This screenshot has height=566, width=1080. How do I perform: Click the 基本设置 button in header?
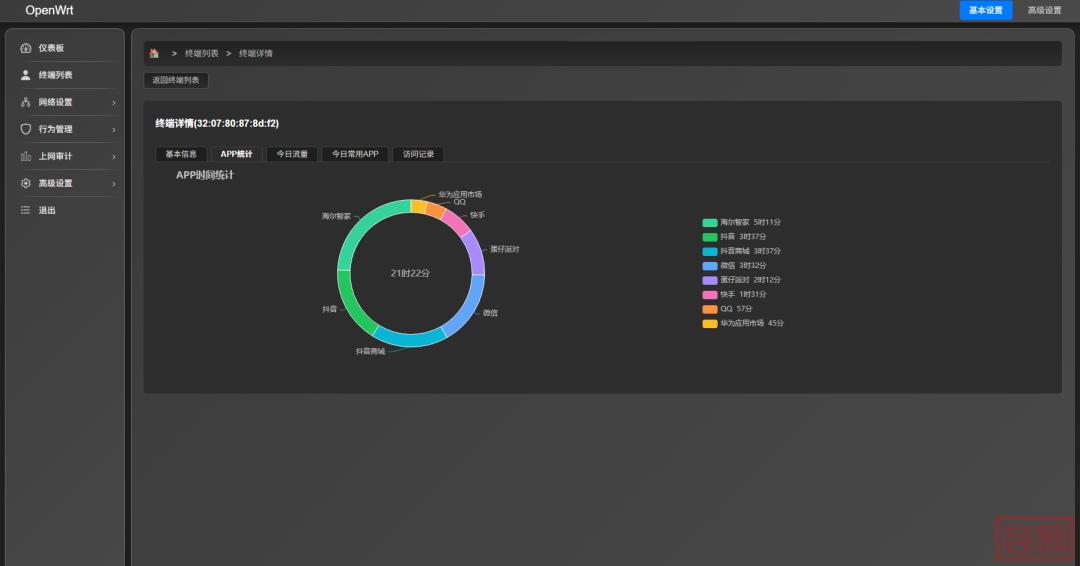pyautogui.click(x=985, y=10)
